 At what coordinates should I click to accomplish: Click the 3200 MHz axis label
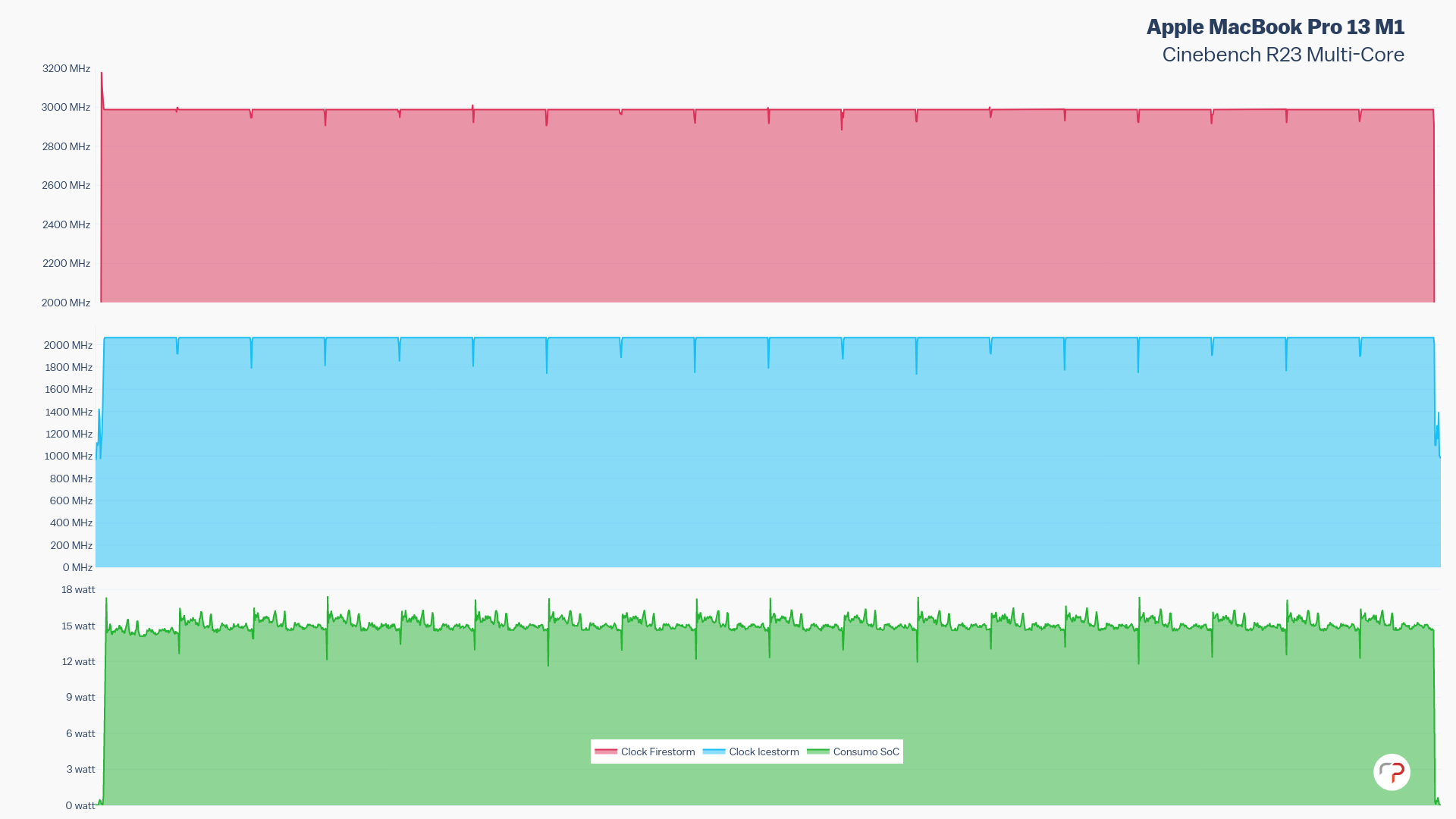click(66, 68)
